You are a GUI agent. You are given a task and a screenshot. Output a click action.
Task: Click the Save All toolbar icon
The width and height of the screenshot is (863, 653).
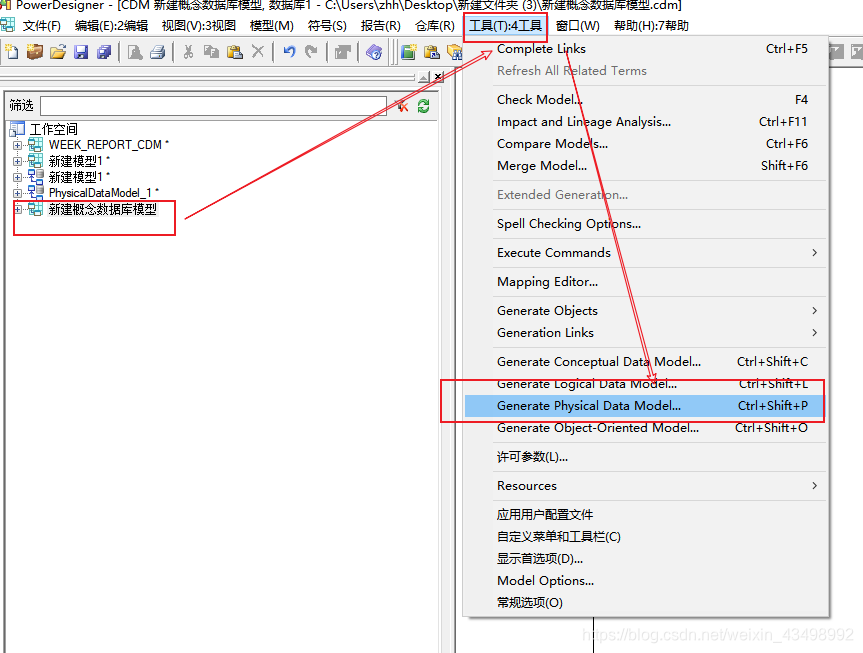coord(104,52)
